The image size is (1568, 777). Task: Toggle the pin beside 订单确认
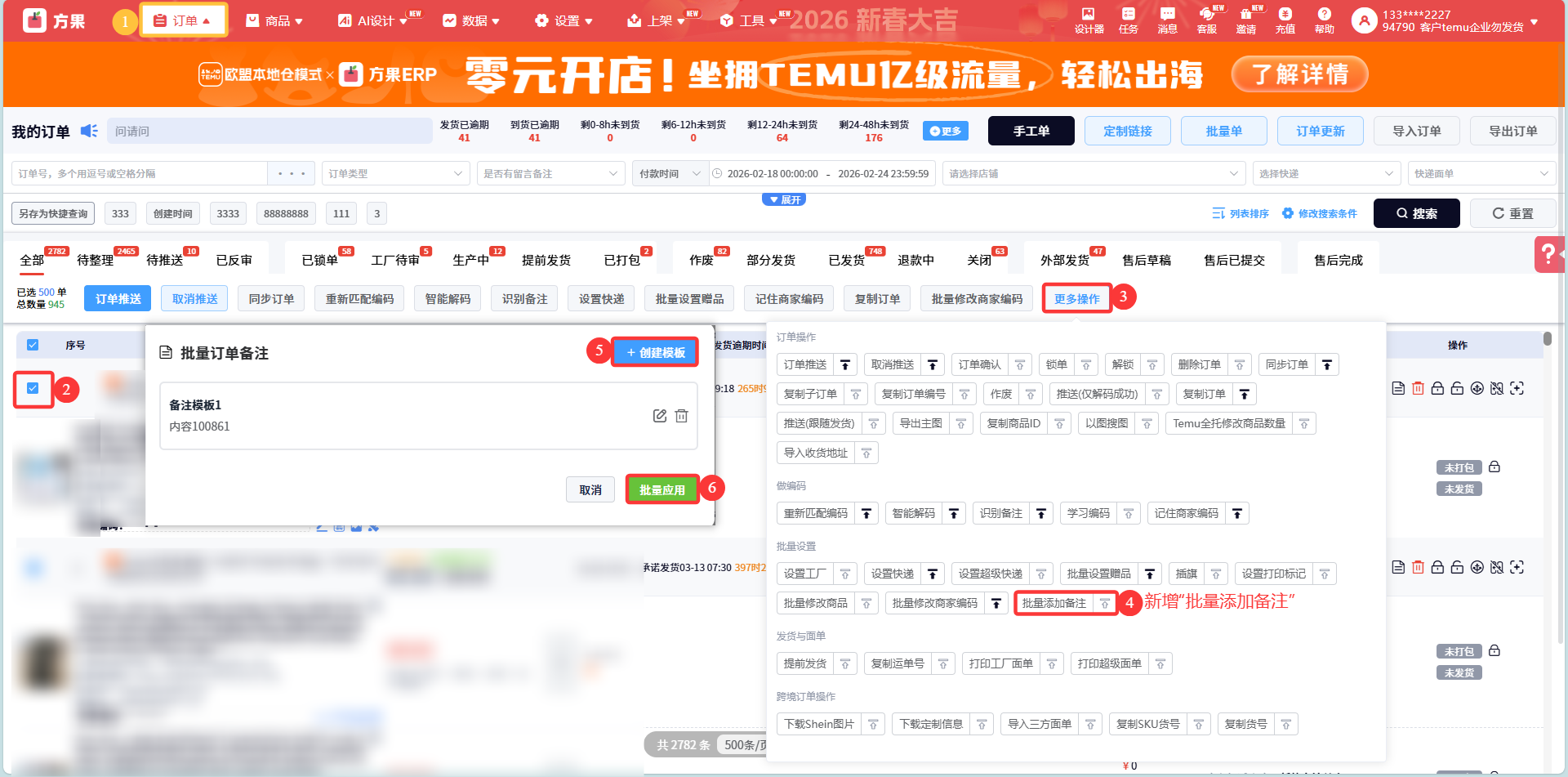coord(1020,364)
